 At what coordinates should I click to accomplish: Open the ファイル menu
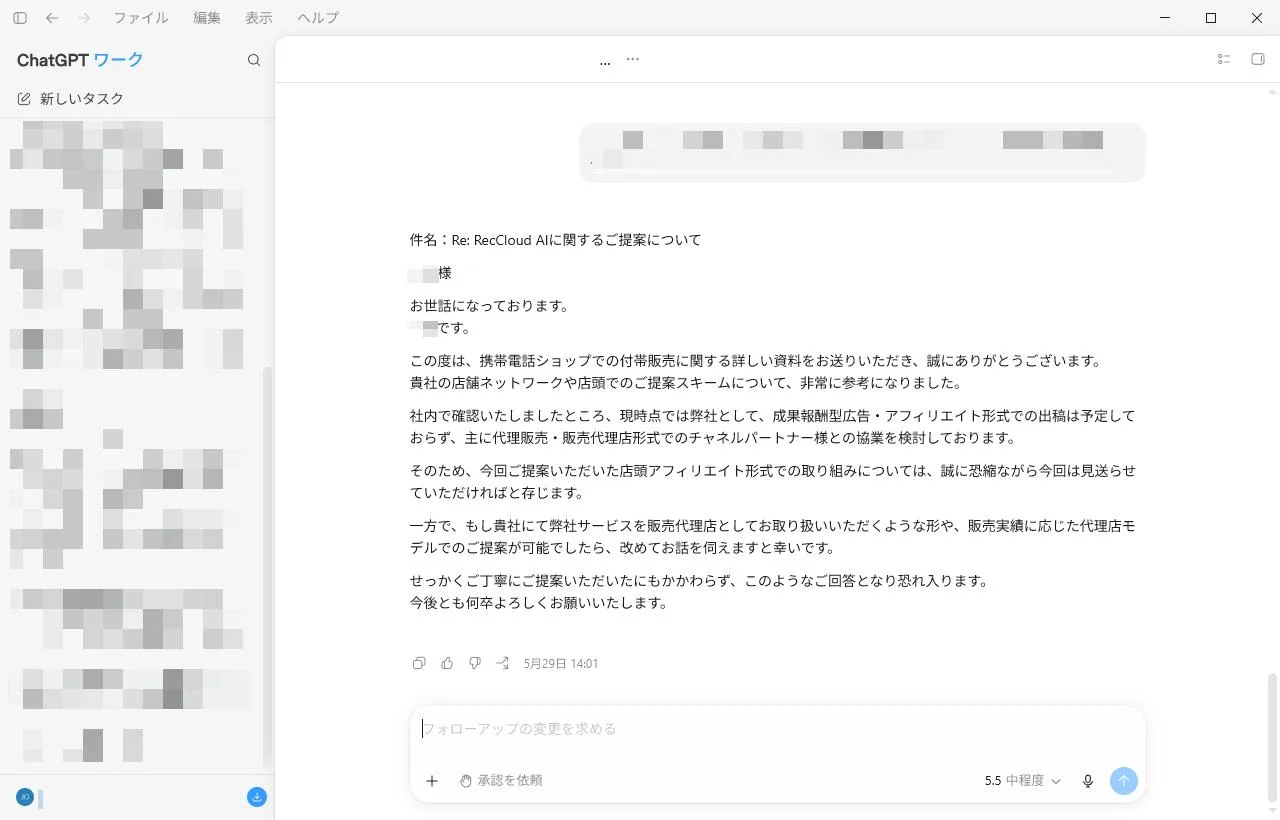coord(140,18)
